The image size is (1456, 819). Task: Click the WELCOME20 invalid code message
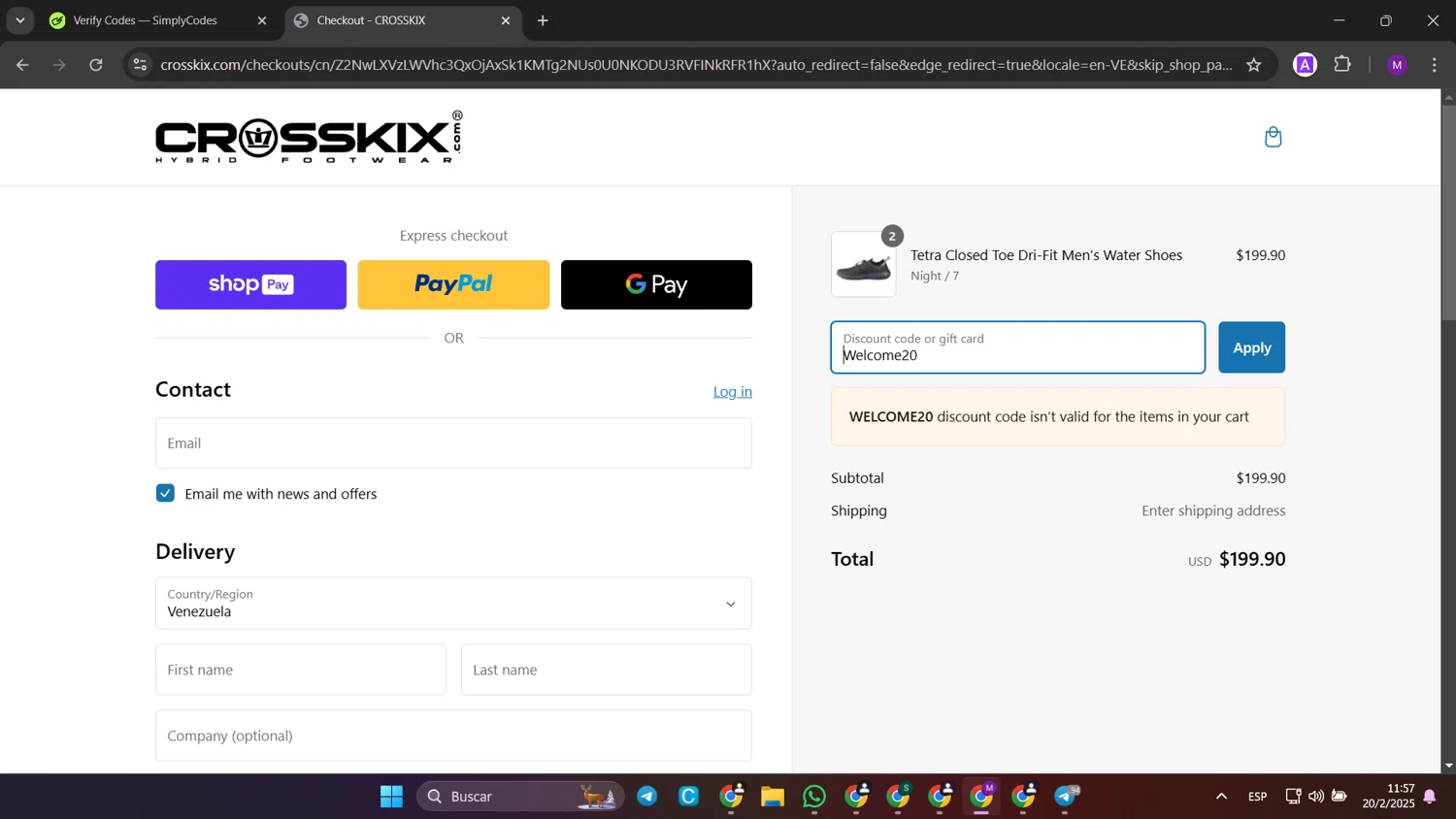tap(1058, 417)
